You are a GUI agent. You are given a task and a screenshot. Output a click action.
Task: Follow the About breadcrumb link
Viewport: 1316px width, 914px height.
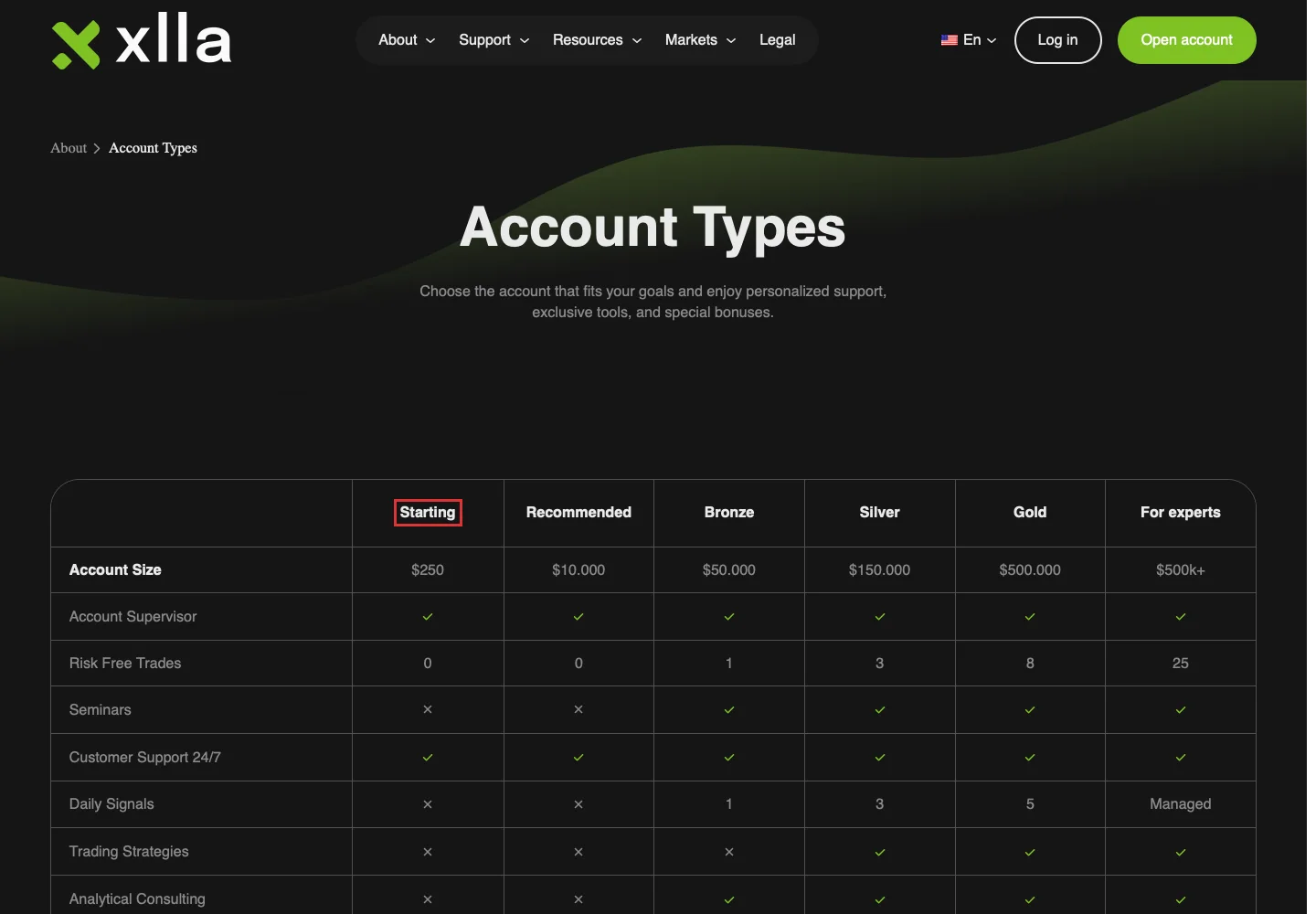tap(69, 148)
